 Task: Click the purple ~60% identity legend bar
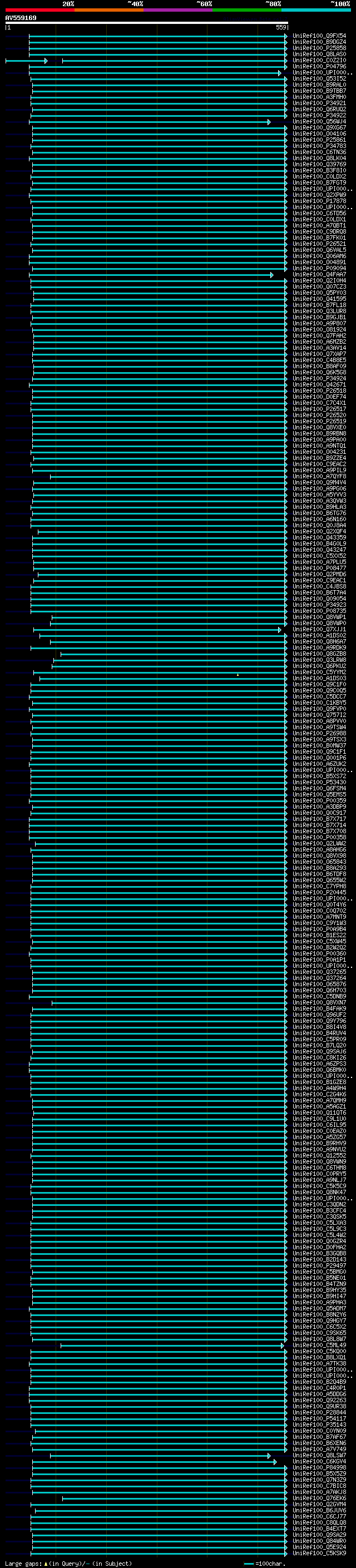pos(179,10)
